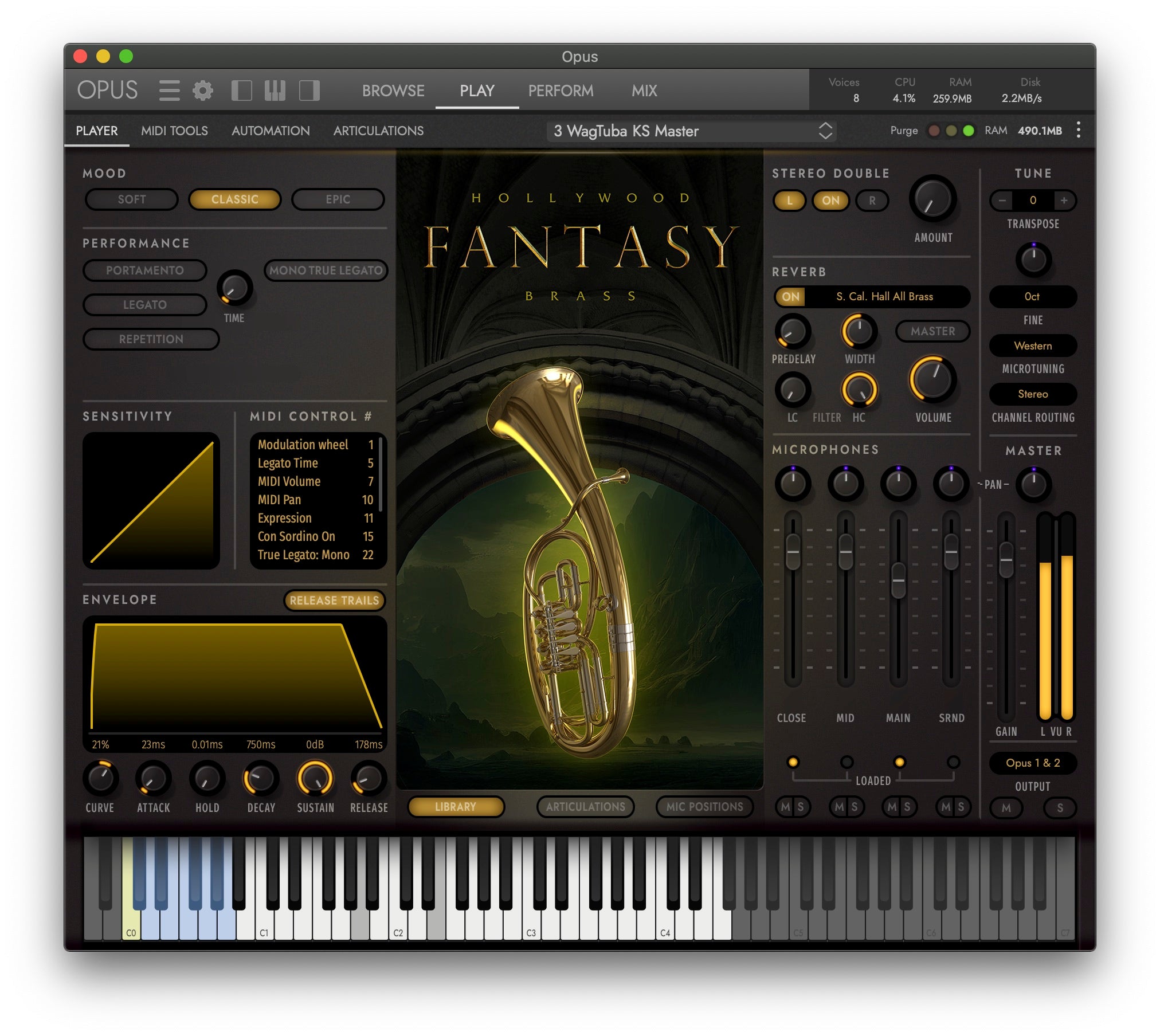Show Mic Positions view
The image size is (1160, 1036).
click(x=704, y=807)
